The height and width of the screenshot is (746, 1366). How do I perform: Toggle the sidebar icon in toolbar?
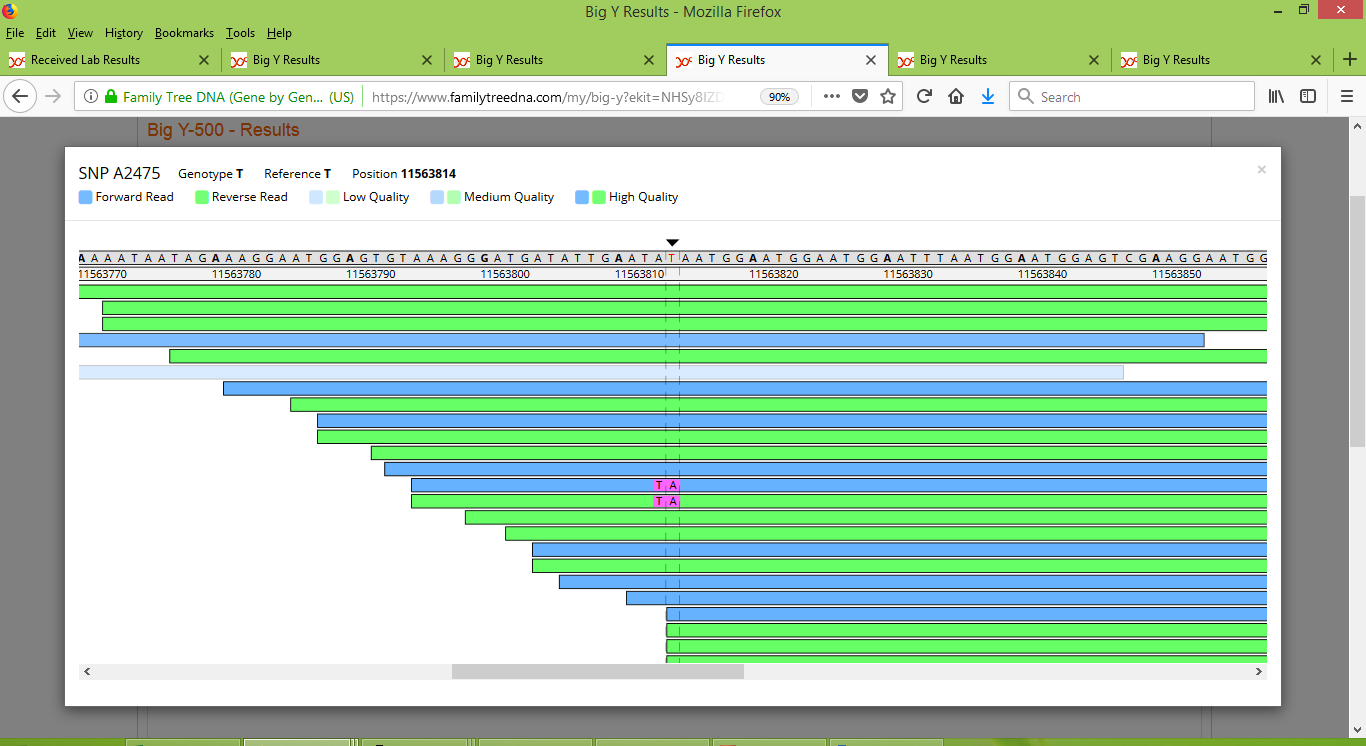(x=1308, y=97)
